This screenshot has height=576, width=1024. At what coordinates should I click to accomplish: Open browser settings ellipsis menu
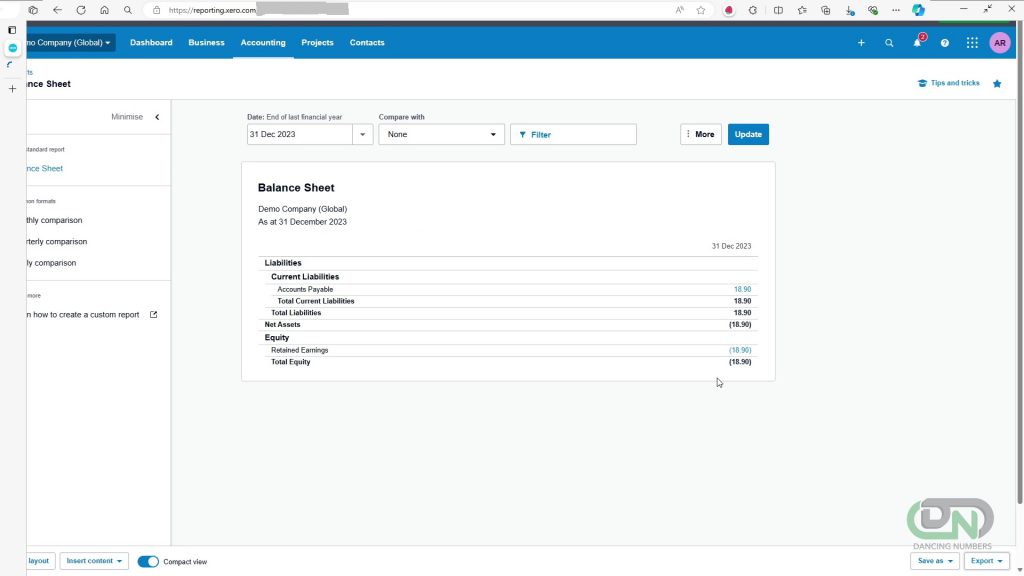[x=896, y=10]
